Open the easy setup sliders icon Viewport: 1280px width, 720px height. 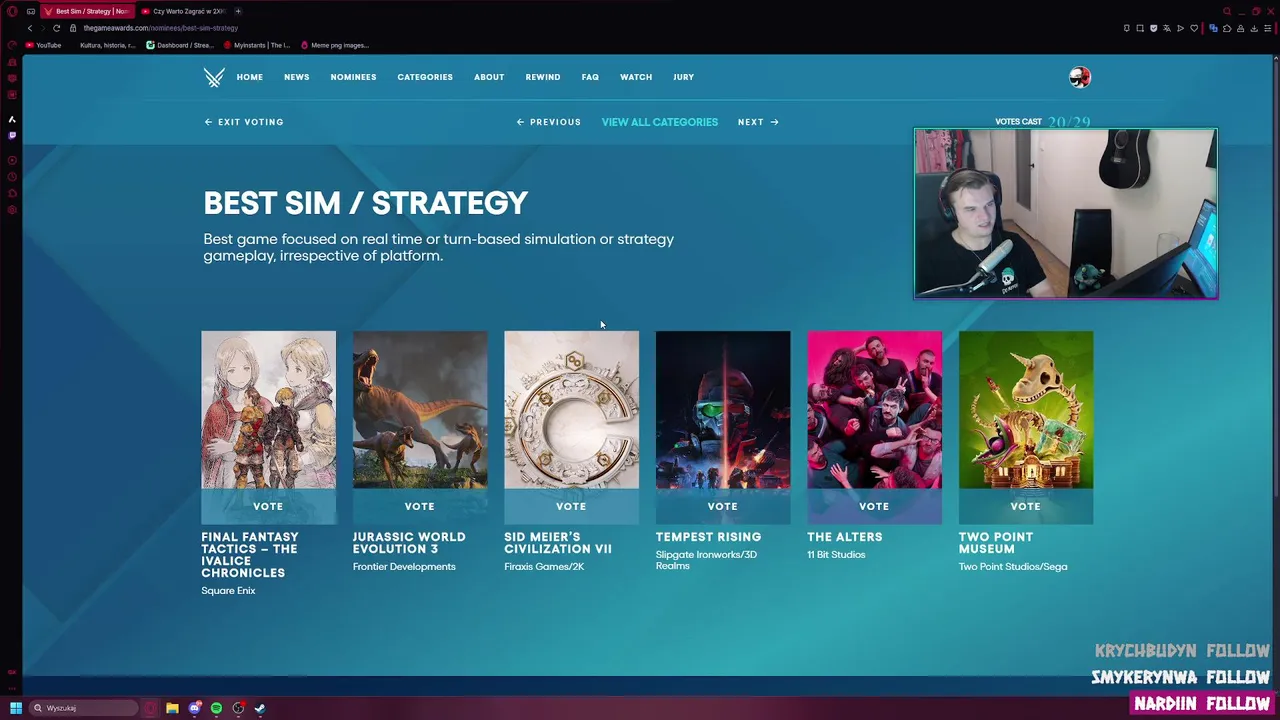coord(1268,28)
